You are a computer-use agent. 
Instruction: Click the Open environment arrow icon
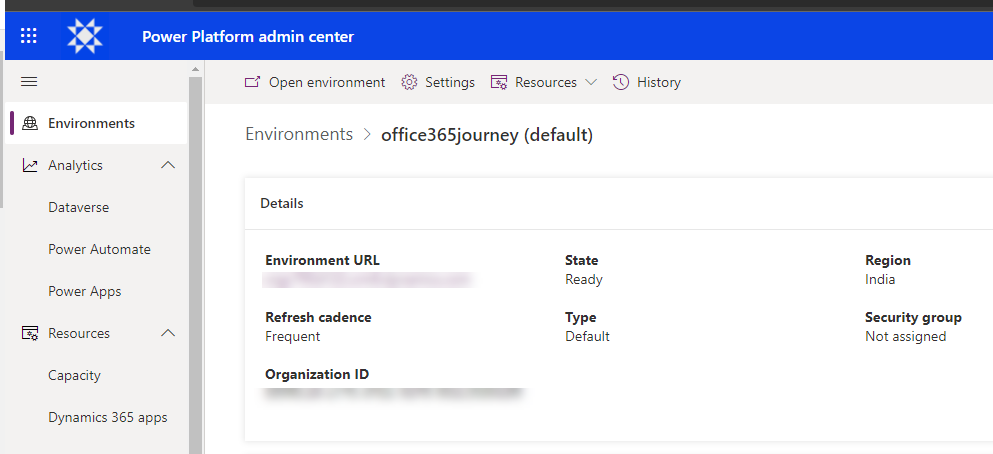(x=252, y=82)
